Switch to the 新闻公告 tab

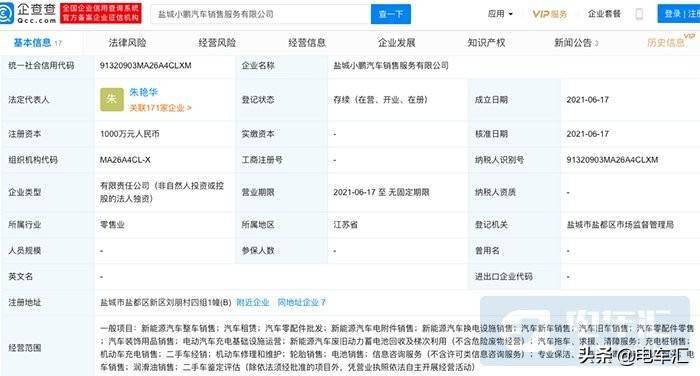click(576, 43)
